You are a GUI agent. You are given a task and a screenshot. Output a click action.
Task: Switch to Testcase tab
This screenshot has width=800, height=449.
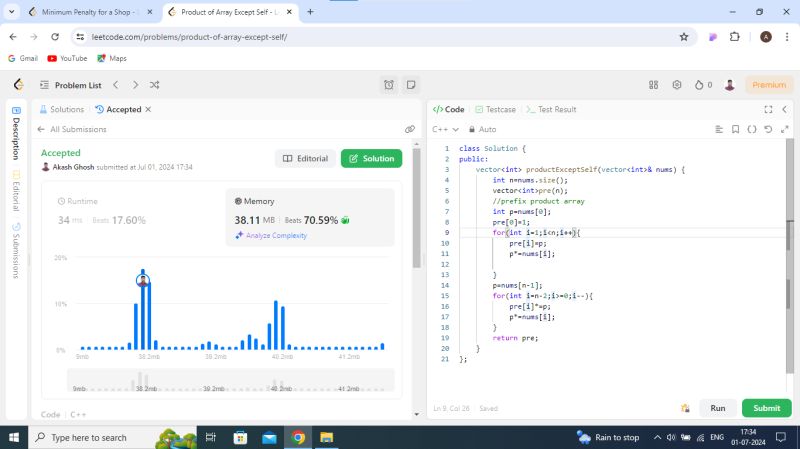(x=495, y=109)
